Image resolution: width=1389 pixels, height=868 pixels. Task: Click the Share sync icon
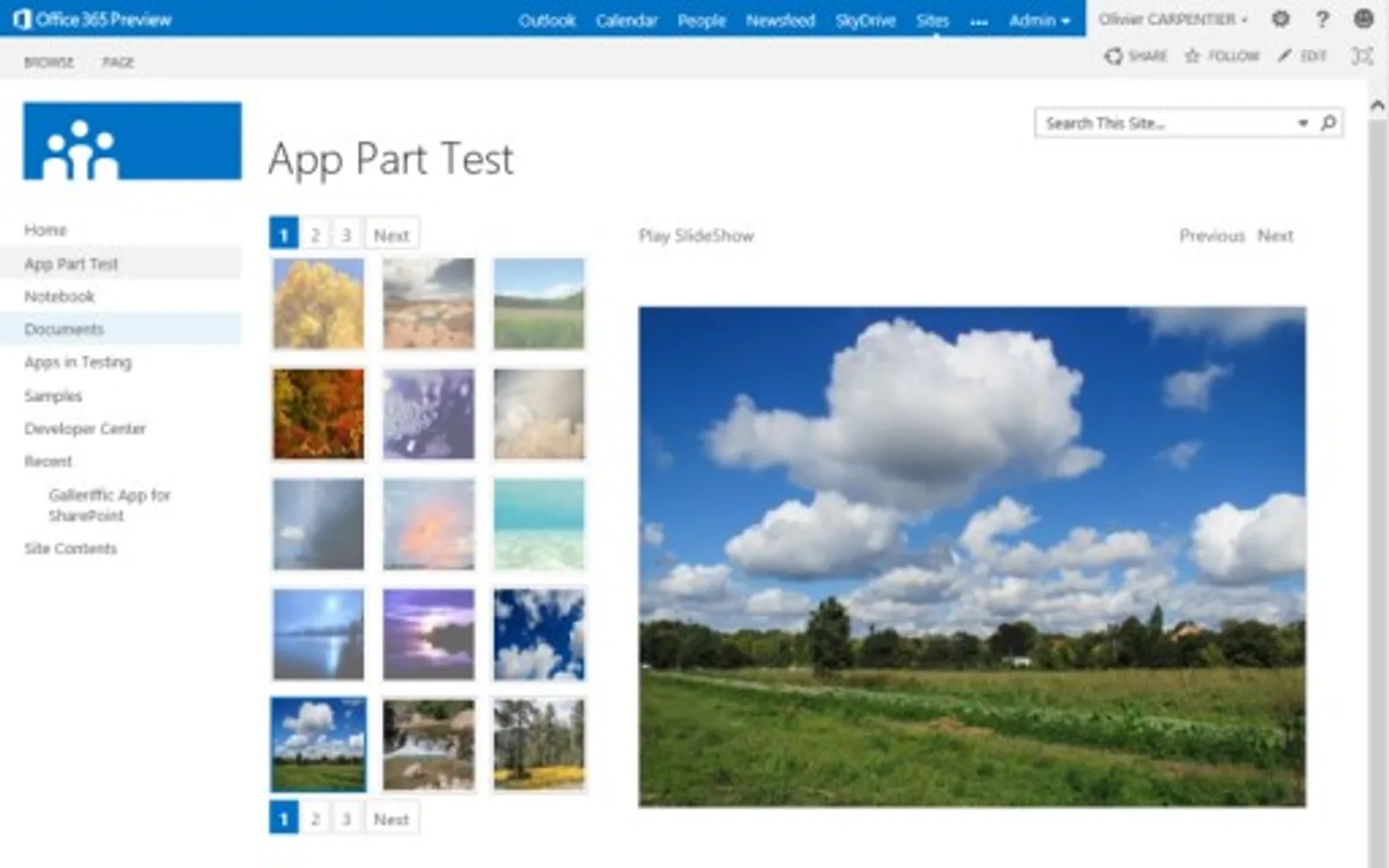pyautogui.click(x=1113, y=56)
